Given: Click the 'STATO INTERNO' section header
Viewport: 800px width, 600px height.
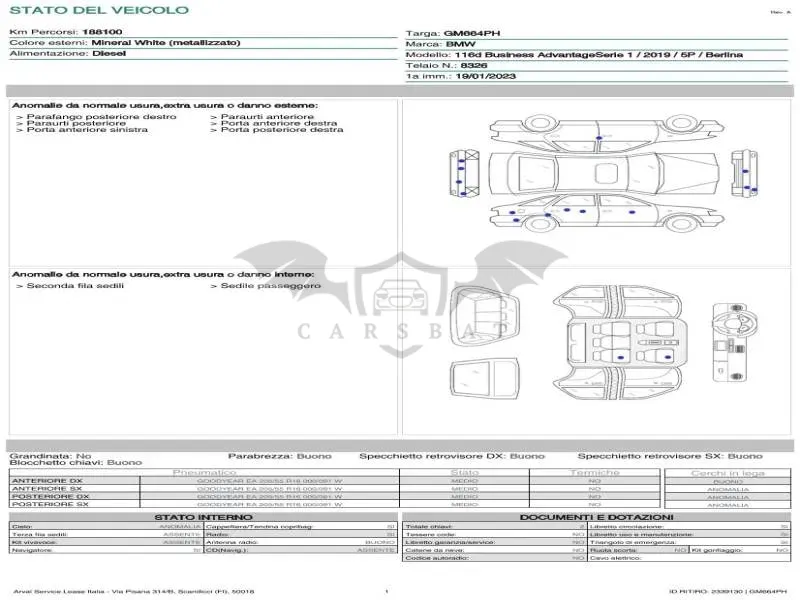Looking at the screenshot, I should pos(203,517).
